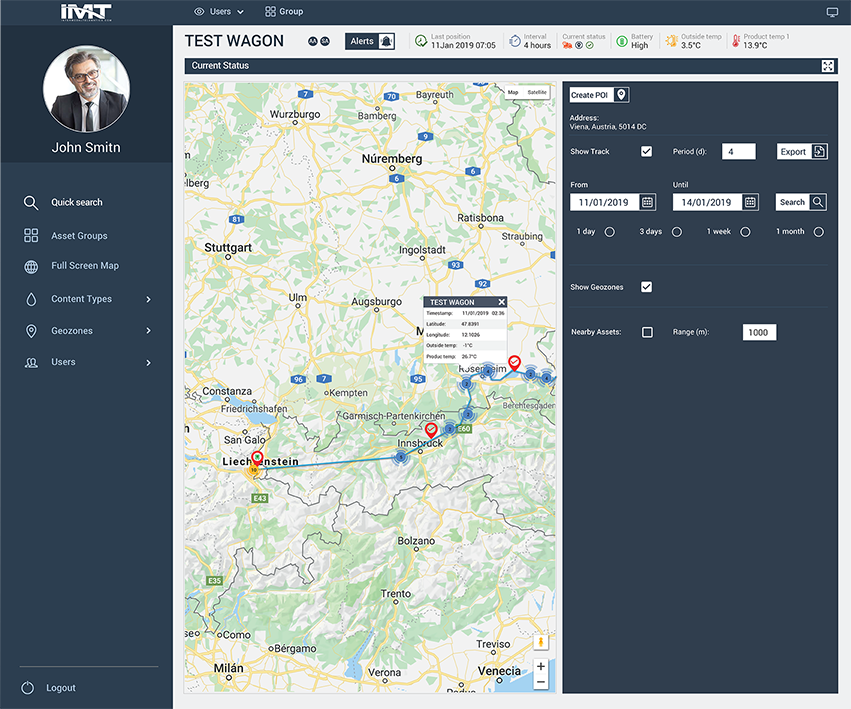
Task: Click the Alerts bell button
Action: click(370, 41)
